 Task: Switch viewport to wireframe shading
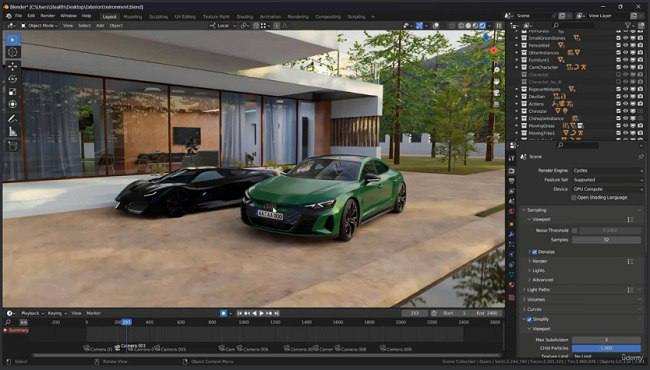(x=461, y=26)
